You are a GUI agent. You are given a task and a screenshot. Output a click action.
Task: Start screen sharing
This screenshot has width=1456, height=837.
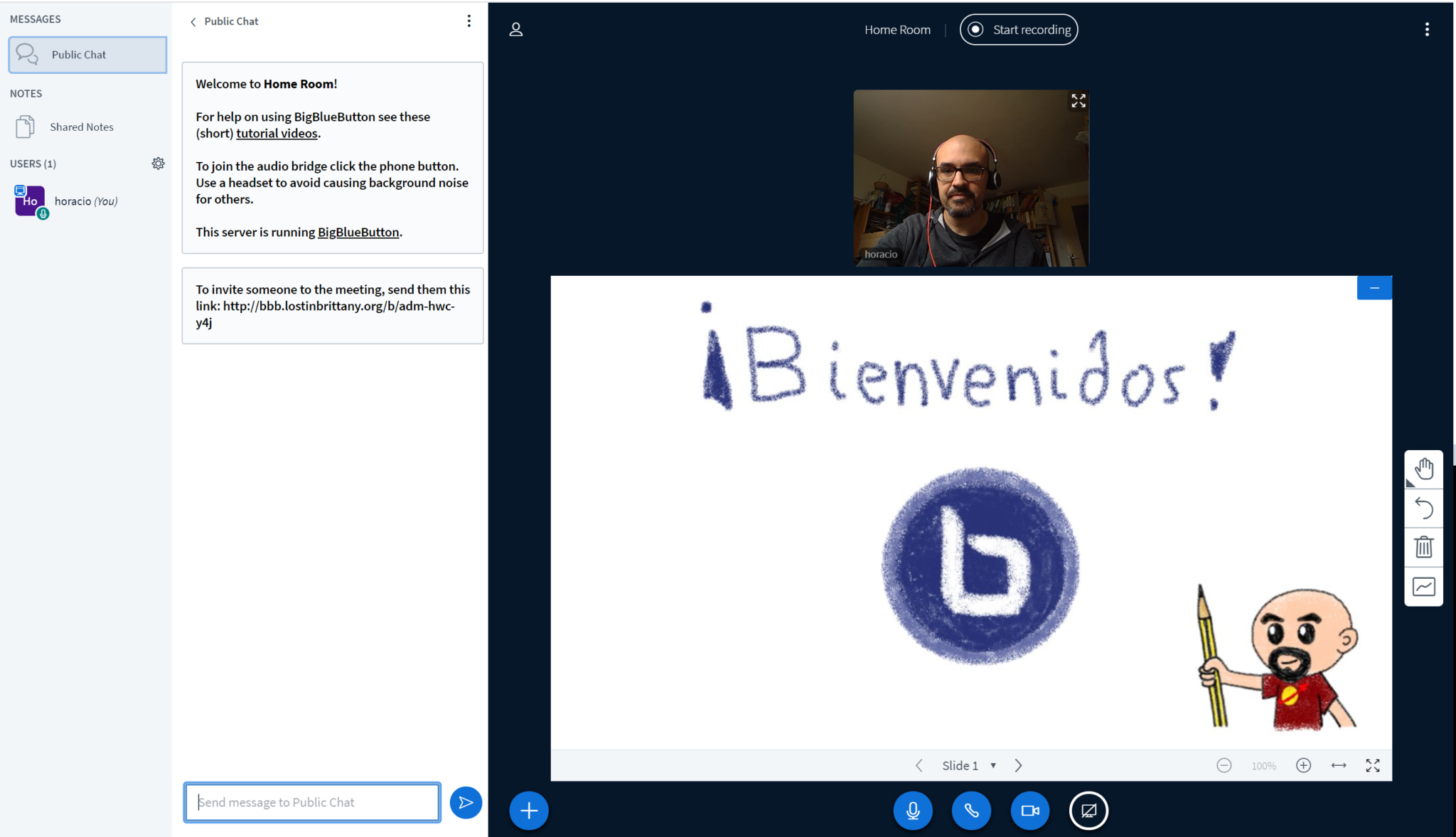1089,810
